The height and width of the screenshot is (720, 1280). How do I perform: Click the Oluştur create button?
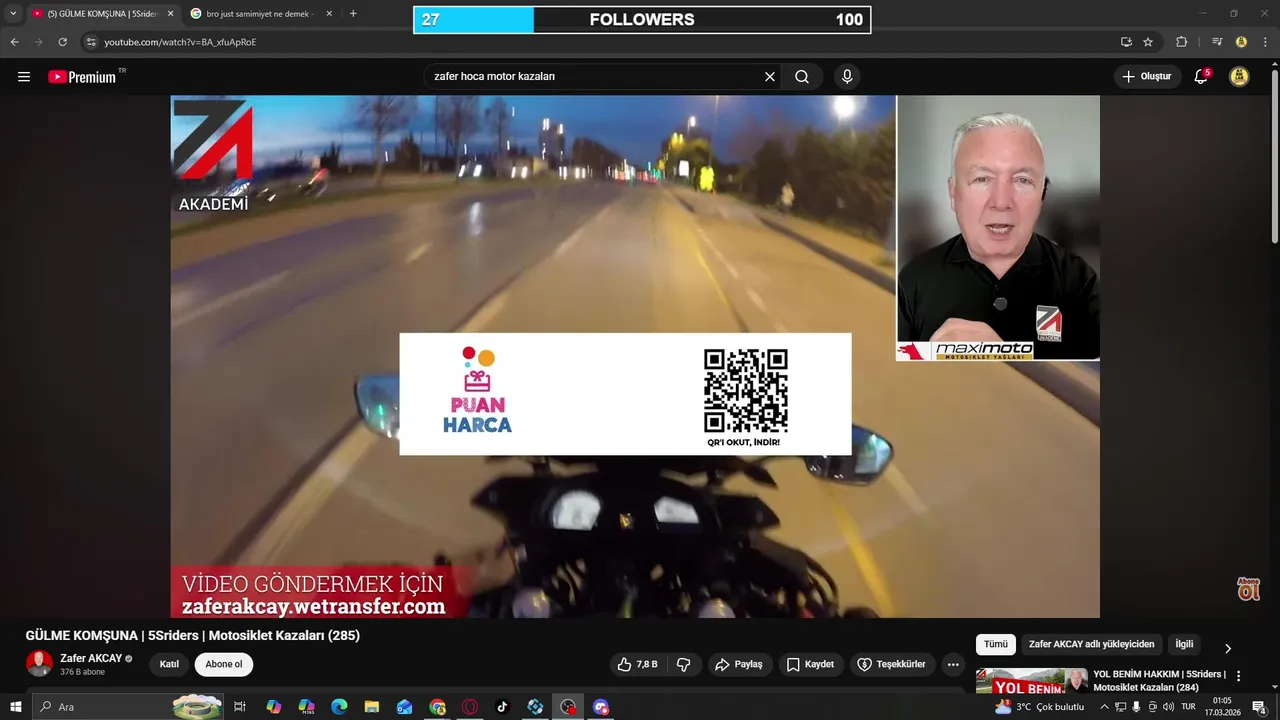(1146, 77)
